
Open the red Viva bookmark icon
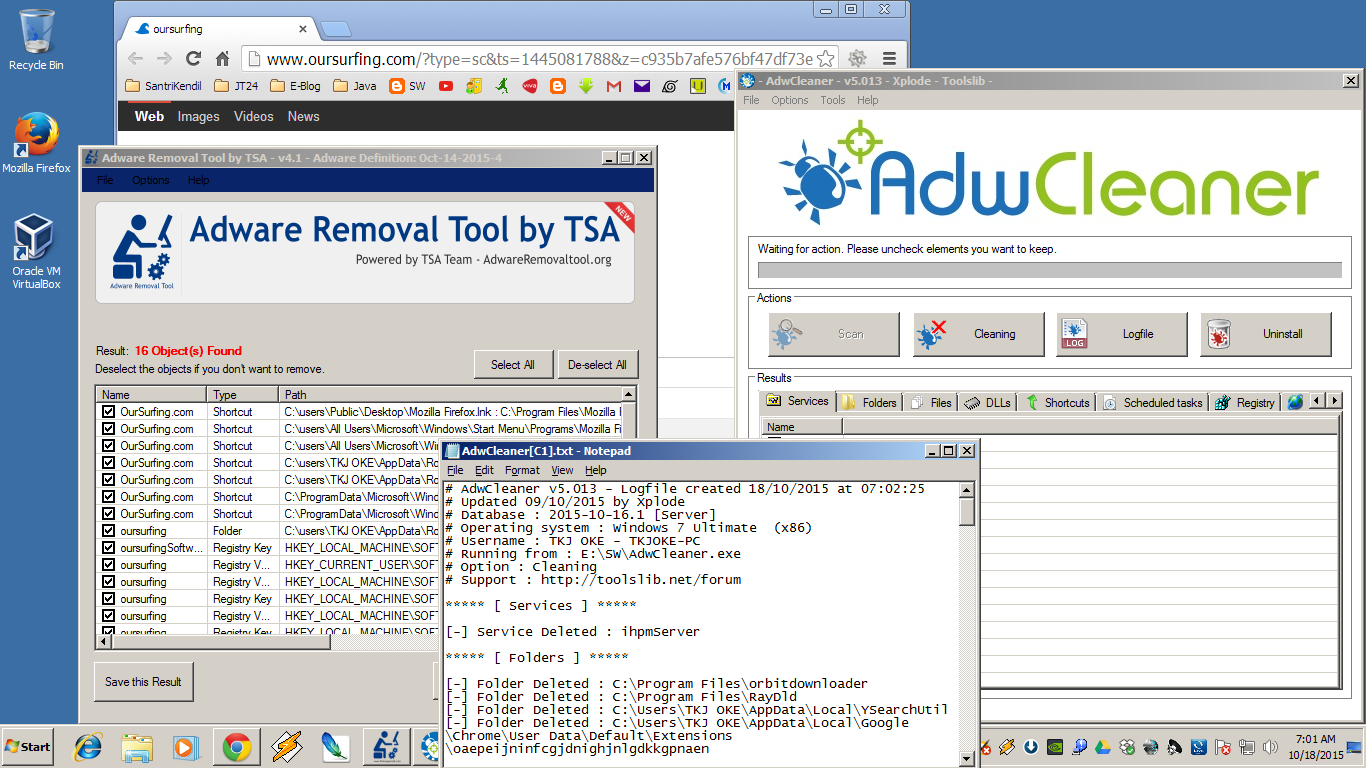[x=530, y=86]
